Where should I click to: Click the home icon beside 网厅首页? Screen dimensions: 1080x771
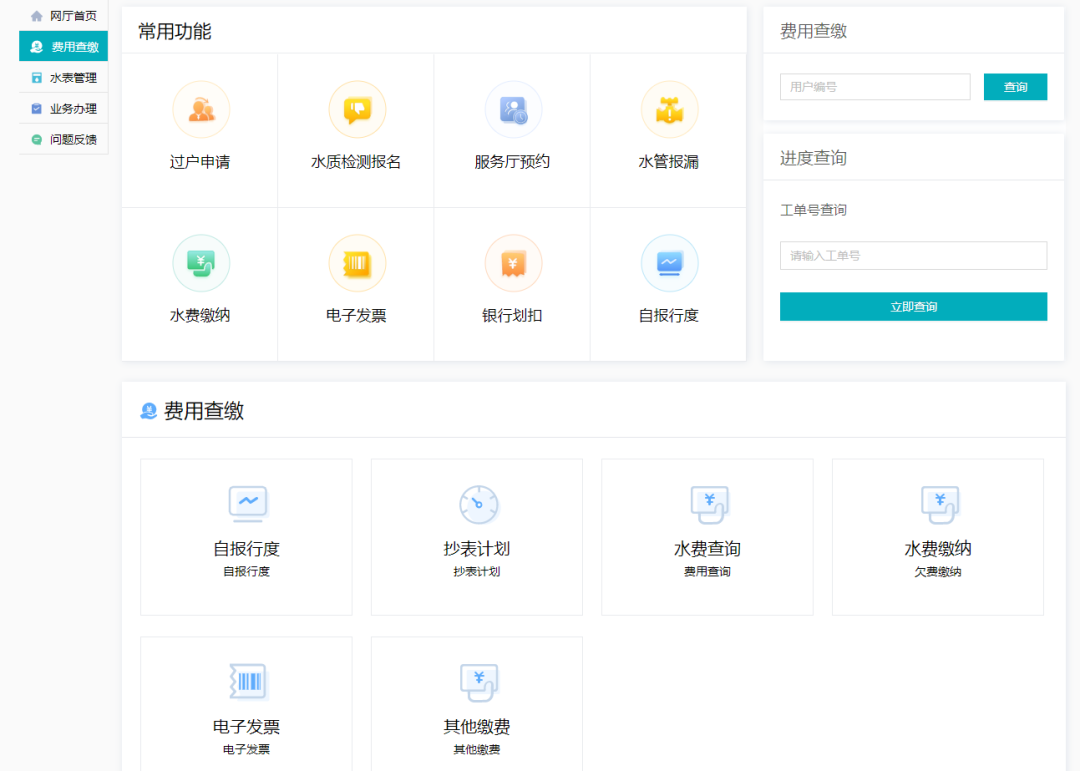point(37,16)
